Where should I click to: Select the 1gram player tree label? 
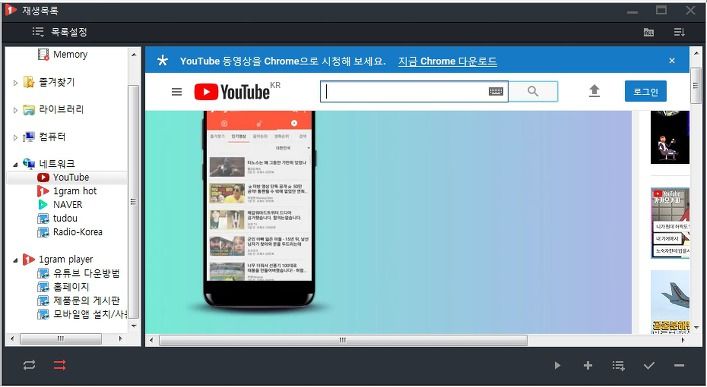click(66, 259)
